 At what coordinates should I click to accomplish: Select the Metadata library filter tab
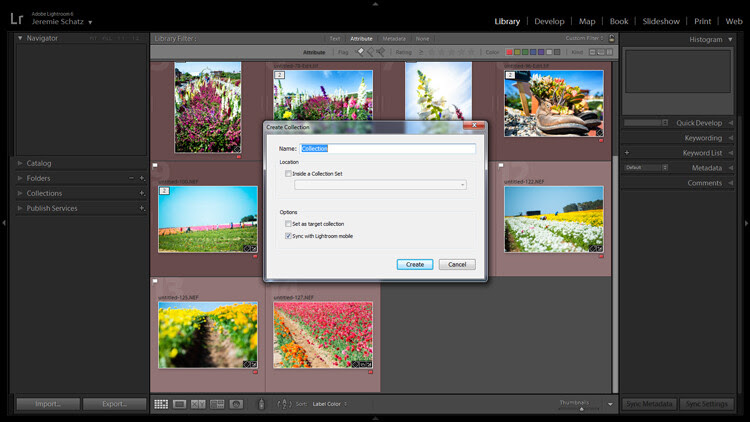coord(394,39)
